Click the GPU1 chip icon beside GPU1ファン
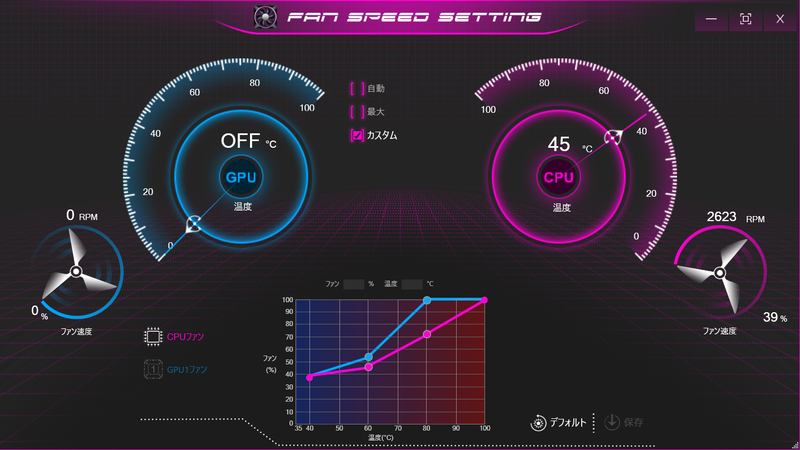Viewport: 800px width, 450px height. (153, 369)
